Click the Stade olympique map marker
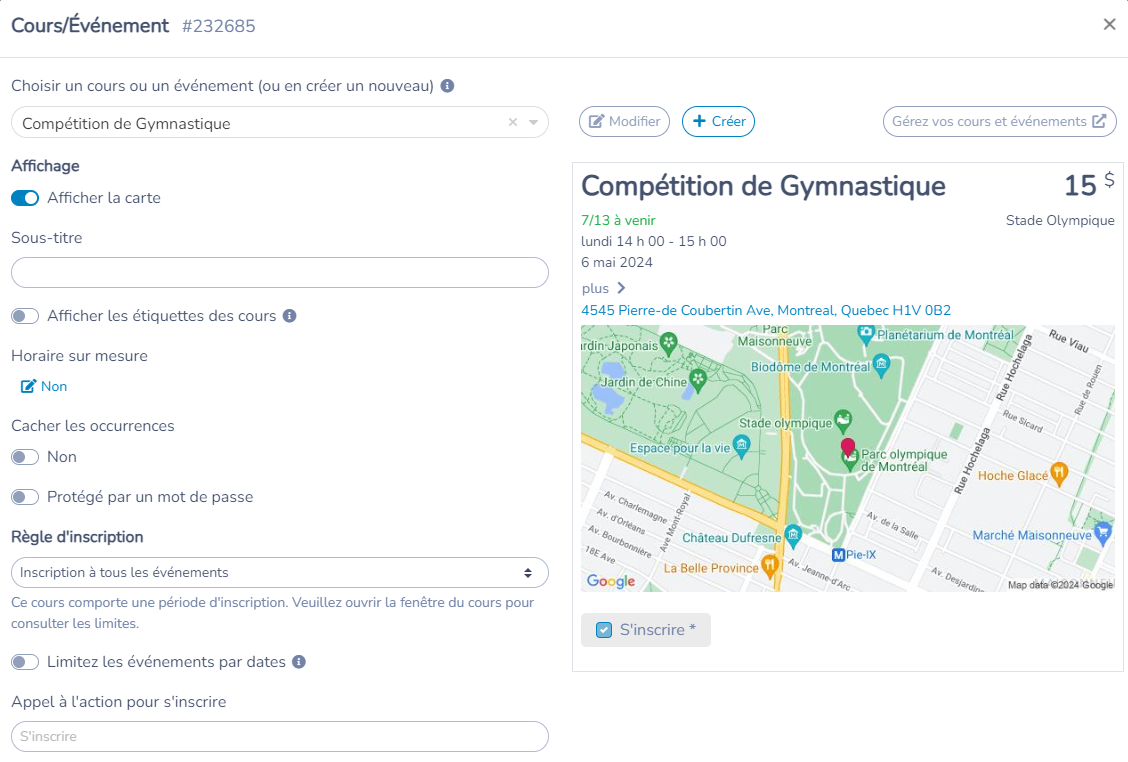The image size is (1128, 762). (843, 420)
